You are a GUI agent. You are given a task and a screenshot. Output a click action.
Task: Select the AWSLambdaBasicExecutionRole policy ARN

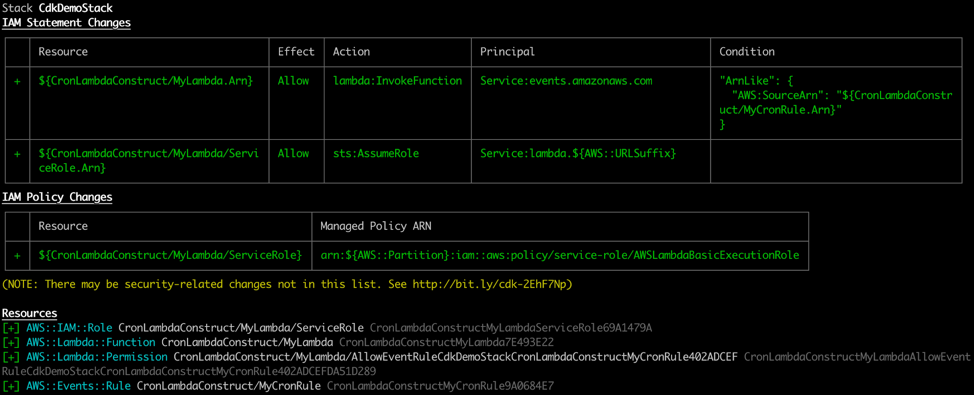point(560,255)
